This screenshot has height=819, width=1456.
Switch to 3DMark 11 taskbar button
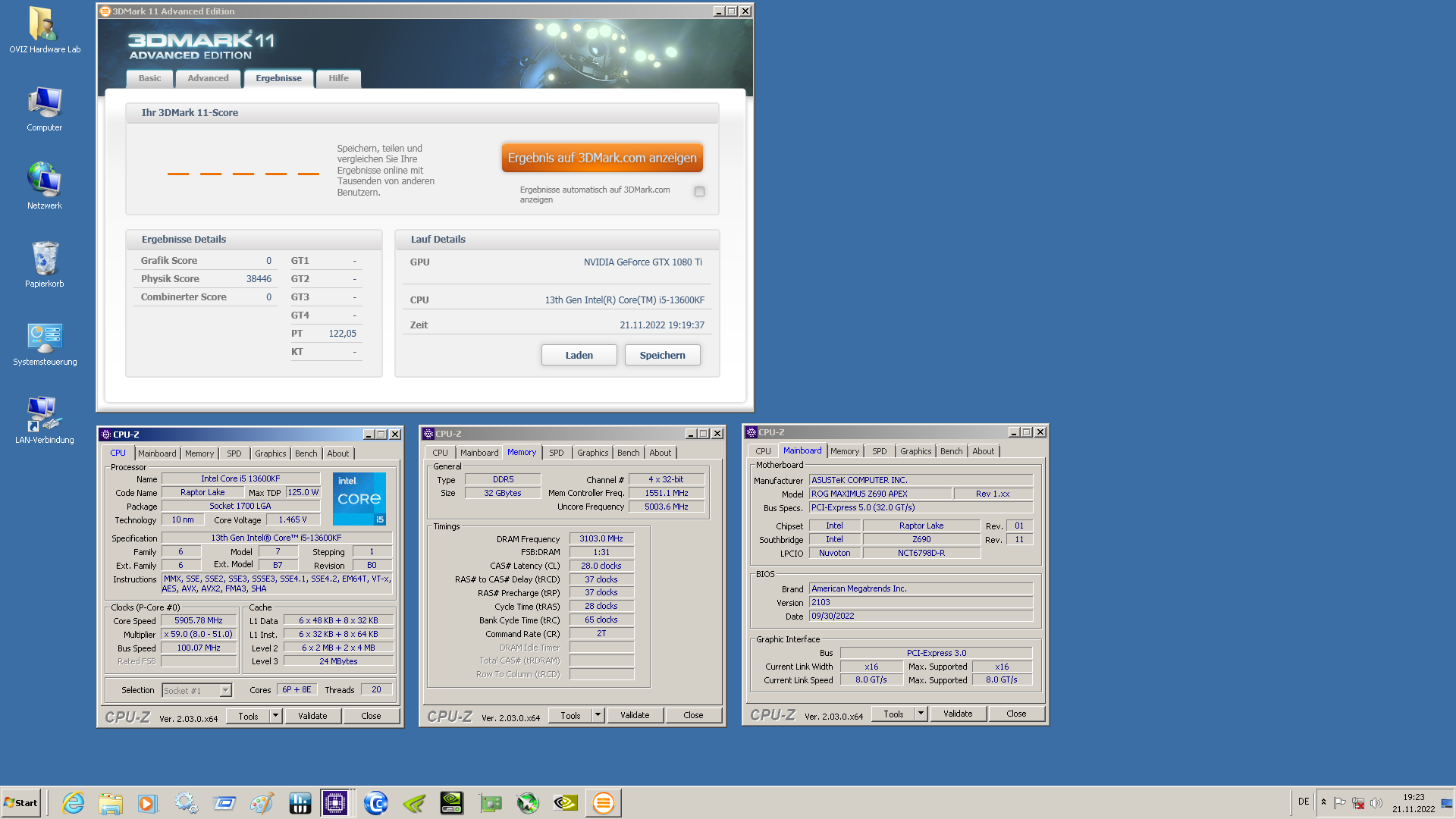point(604,803)
